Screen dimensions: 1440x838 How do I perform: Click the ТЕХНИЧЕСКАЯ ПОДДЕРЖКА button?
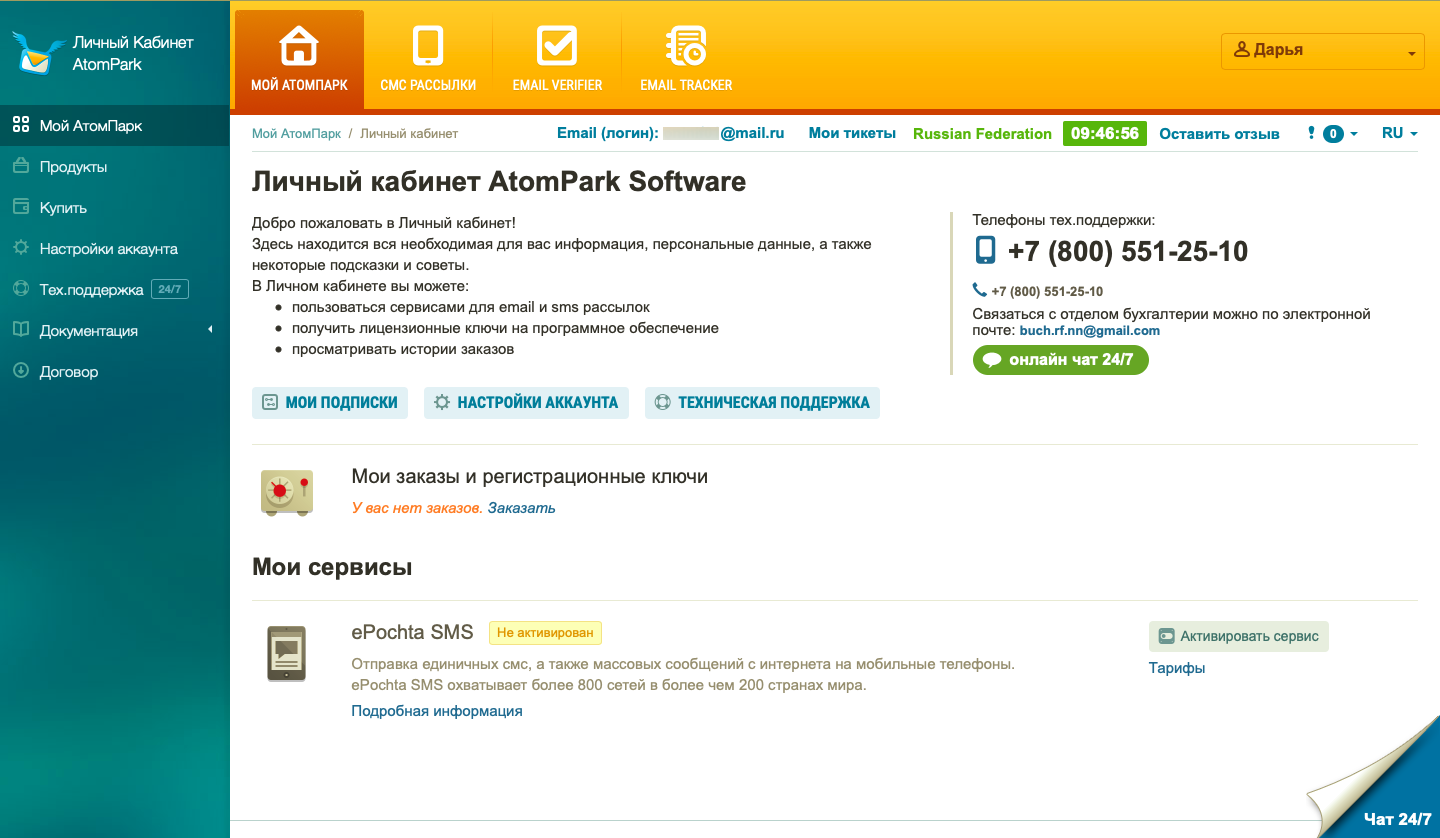point(762,403)
